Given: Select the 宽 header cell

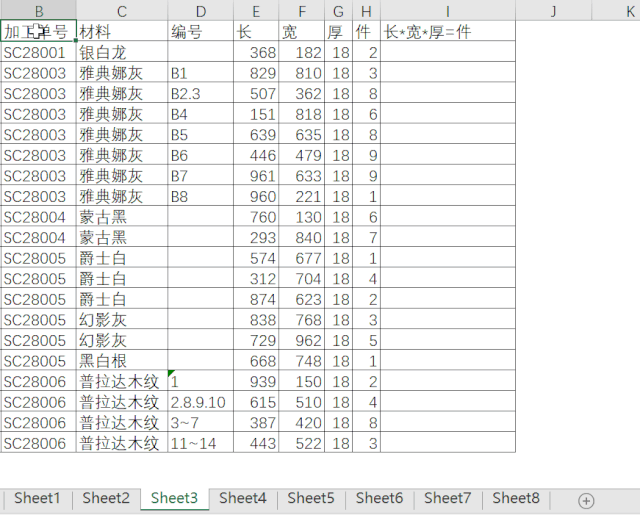Looking at the screenshot, I should 302,31.
